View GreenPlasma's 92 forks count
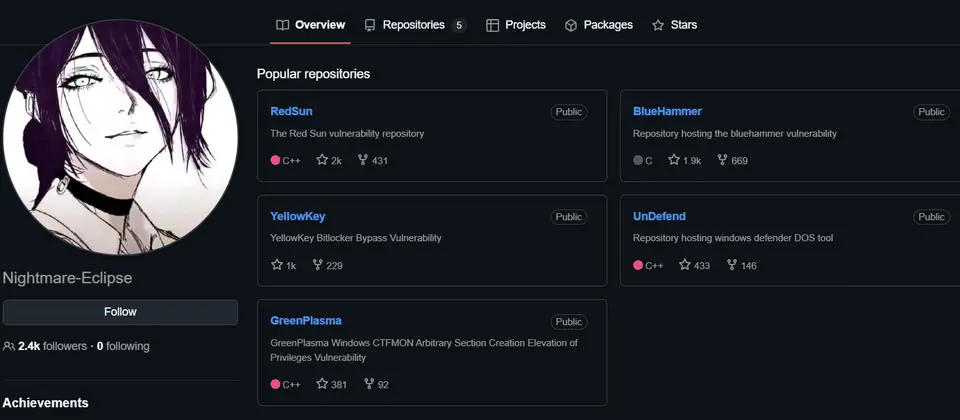This screenshot has width=960, height=420. tap(383, 385)
